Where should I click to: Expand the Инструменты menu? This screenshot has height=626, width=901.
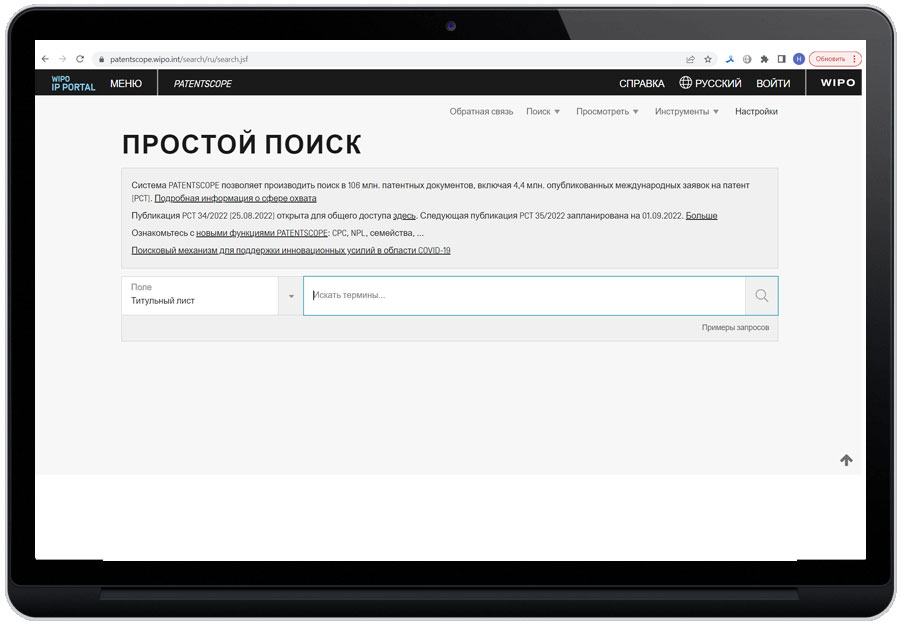pos(688,111)
